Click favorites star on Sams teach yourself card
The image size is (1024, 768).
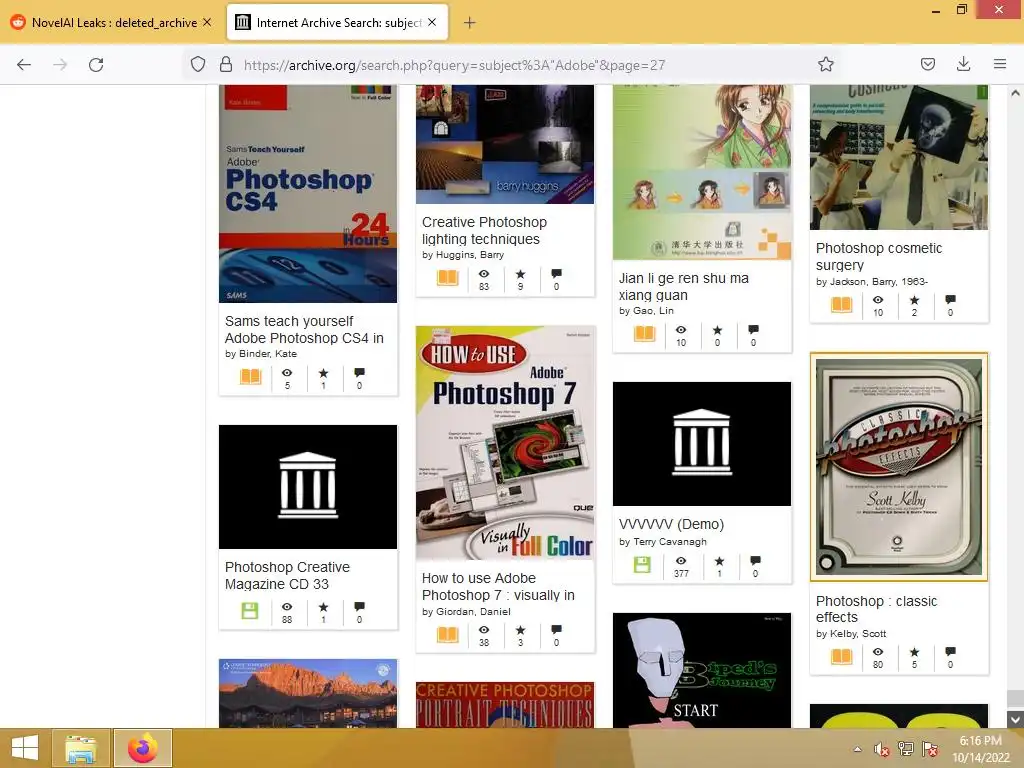pos(323,373)
